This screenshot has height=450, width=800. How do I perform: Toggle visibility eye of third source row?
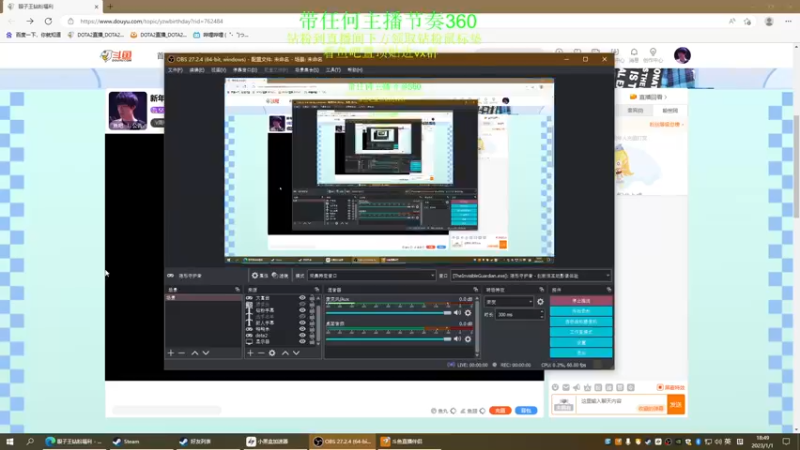[302, 310]
